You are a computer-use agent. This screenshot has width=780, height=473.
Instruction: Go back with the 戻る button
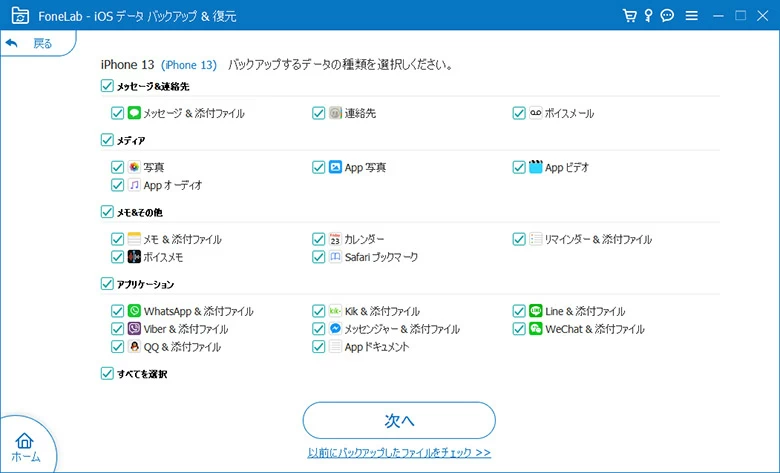(30, 44)
